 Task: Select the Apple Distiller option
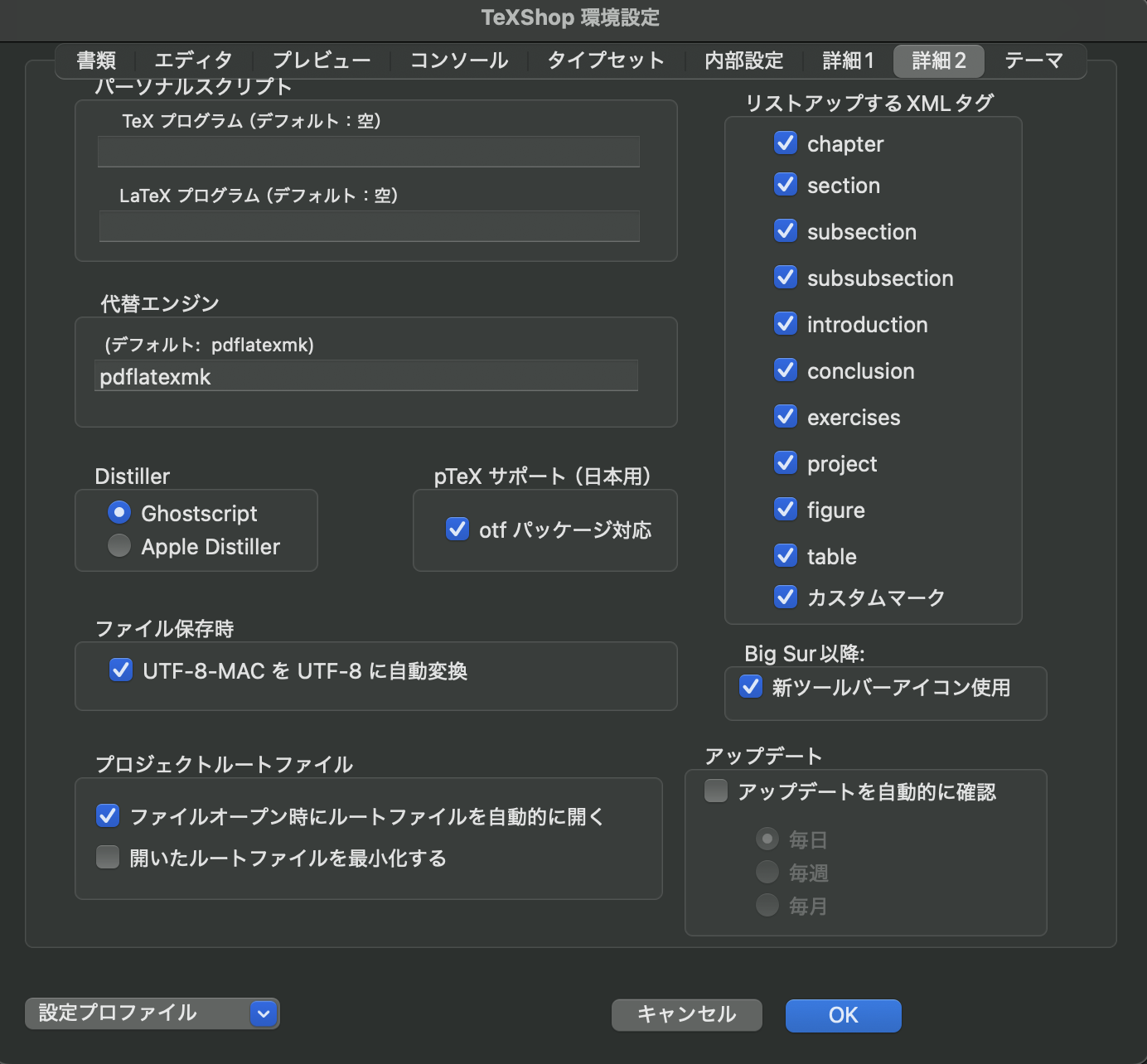pos(119,546)
